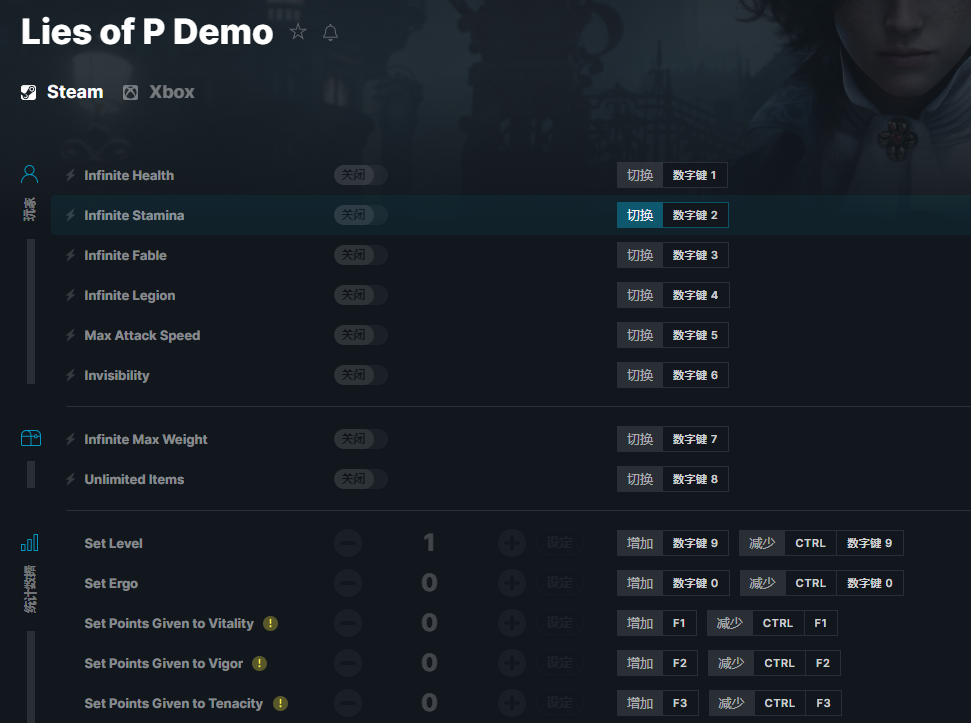The height and width of the screenshot is (723, 971).
Task: Click 减少 hotkey button for Vigor
Action: [x=731, y=663]
